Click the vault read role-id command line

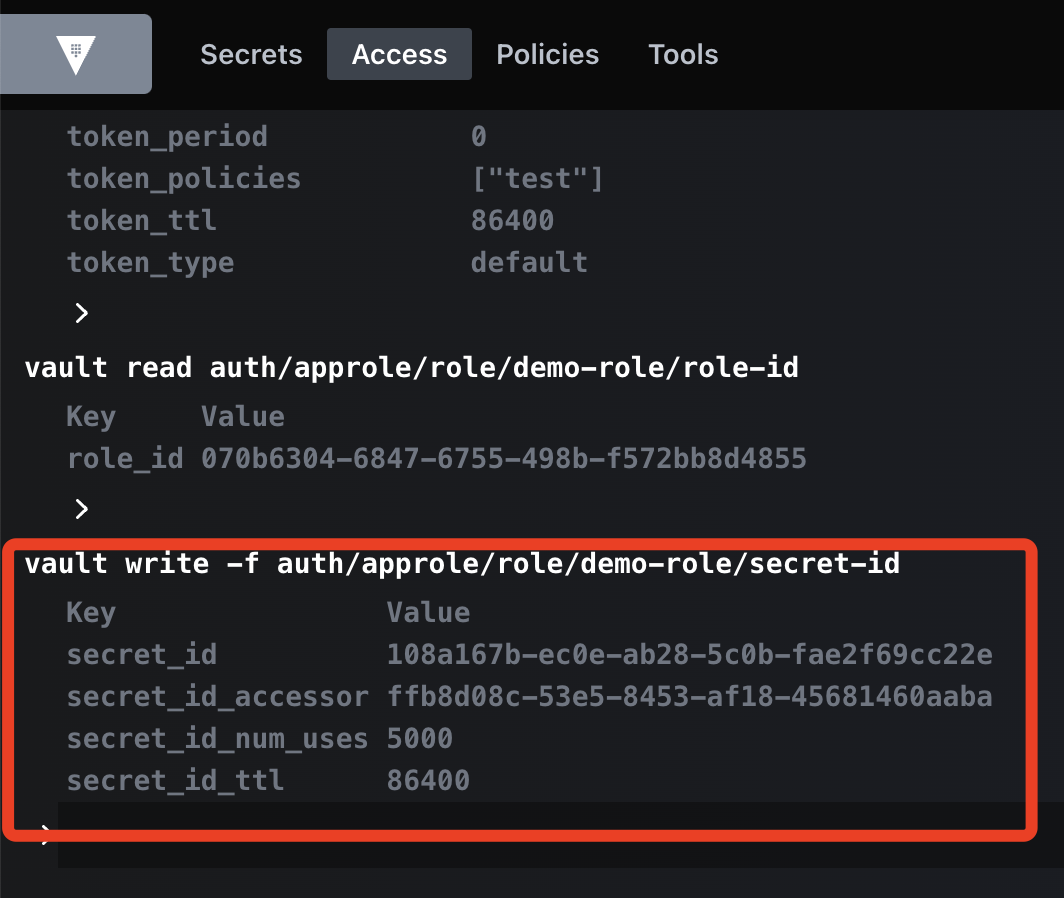[411, 367]
